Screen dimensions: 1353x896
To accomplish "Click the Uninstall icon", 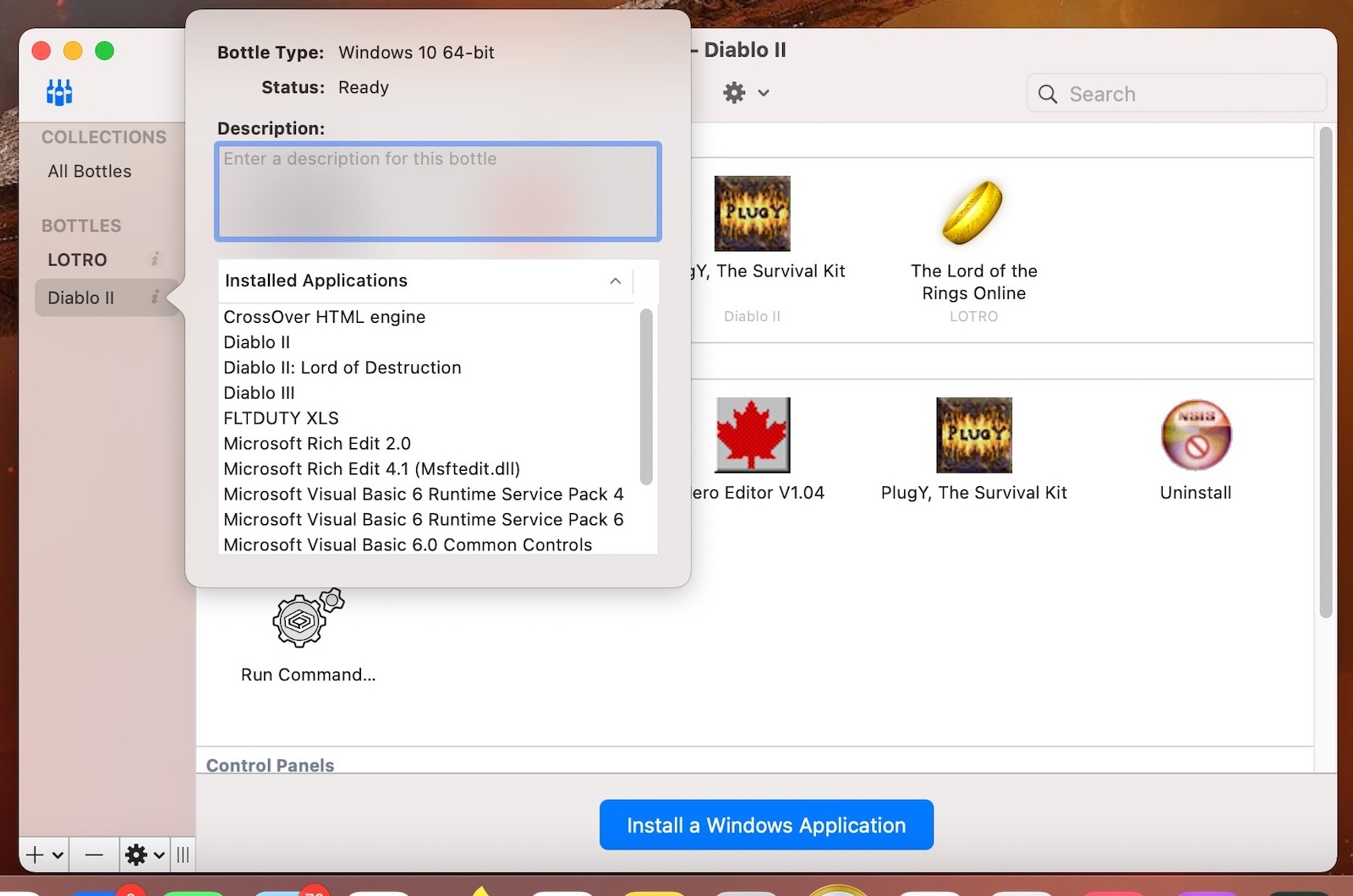I will pyautogui.click(x=1196, y=434).
